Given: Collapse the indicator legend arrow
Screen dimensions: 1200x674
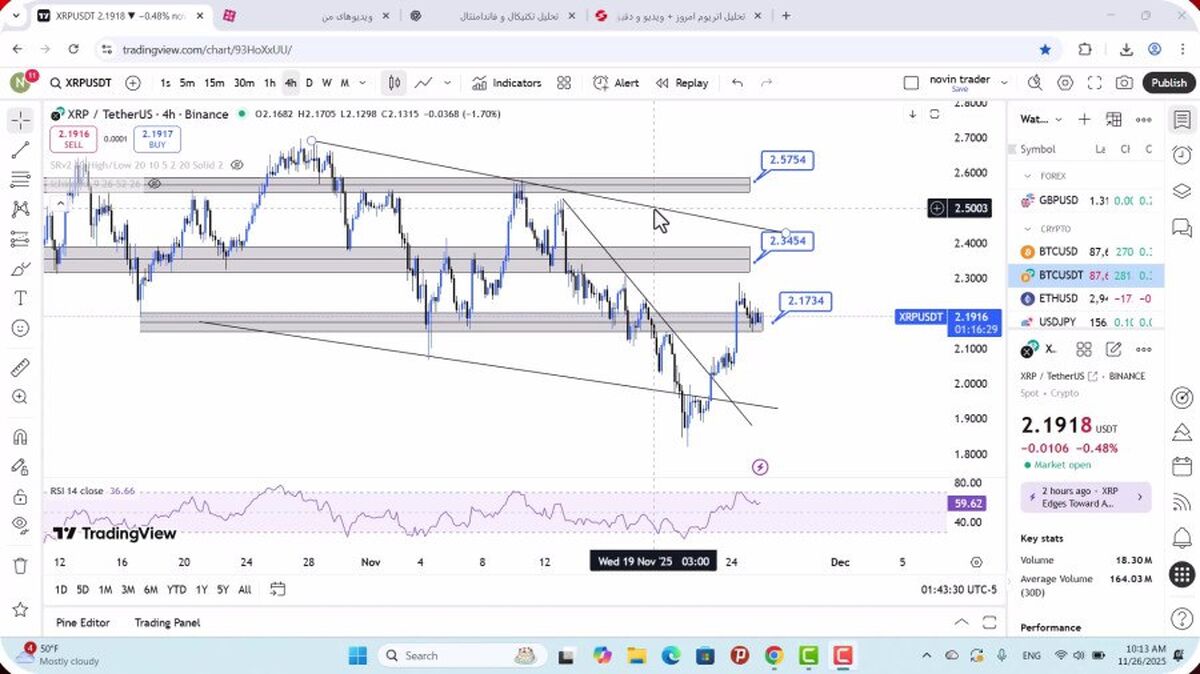Looking at the screenshot, I should tap(59, 203).
